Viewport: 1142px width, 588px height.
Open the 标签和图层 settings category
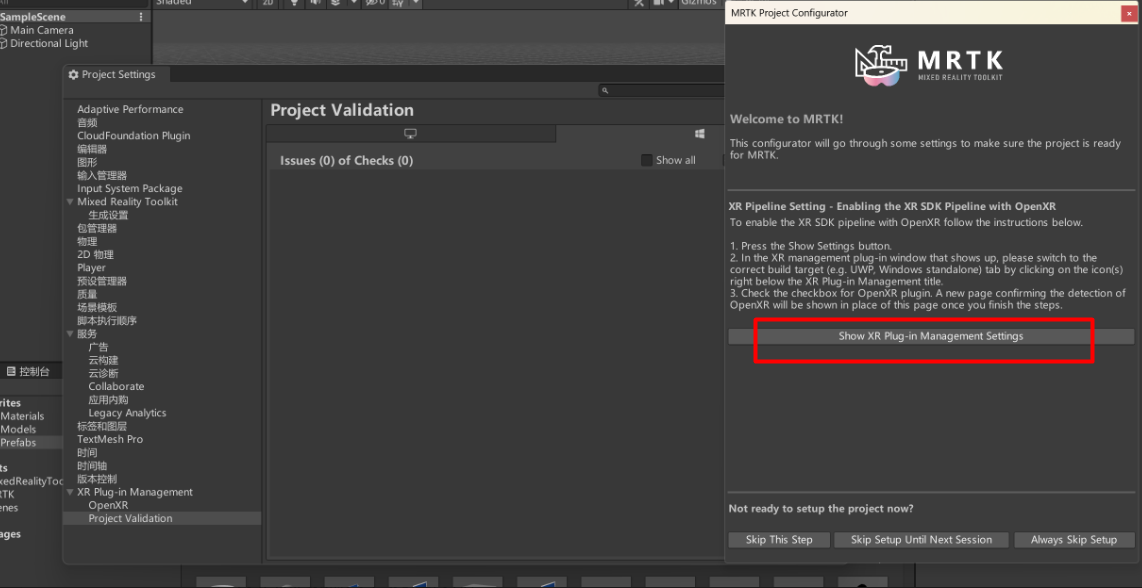coord(102,426)
